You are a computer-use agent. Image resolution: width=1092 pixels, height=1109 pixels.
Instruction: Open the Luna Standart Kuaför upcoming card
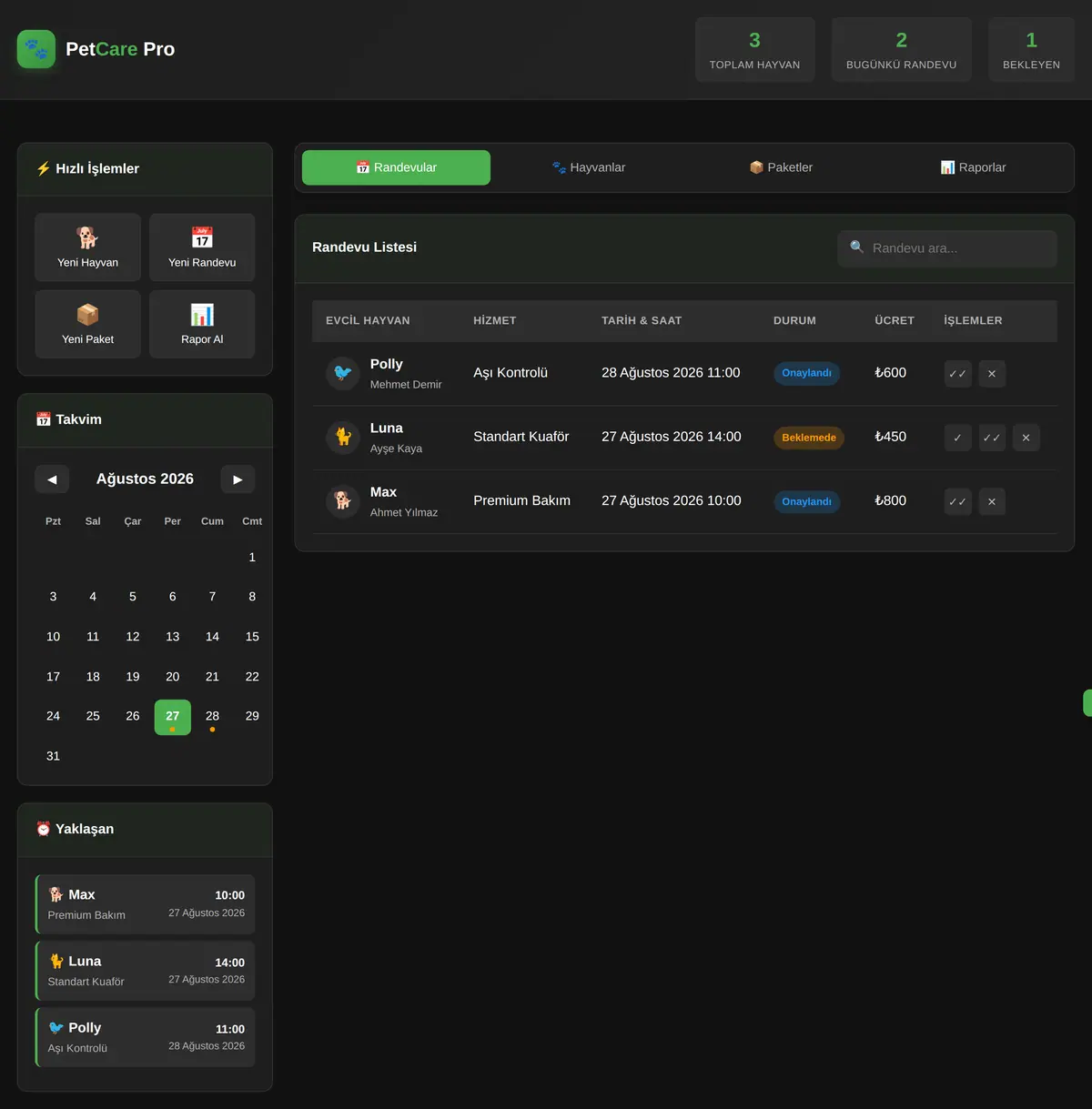pyautogui.click(x=145, y=971)
